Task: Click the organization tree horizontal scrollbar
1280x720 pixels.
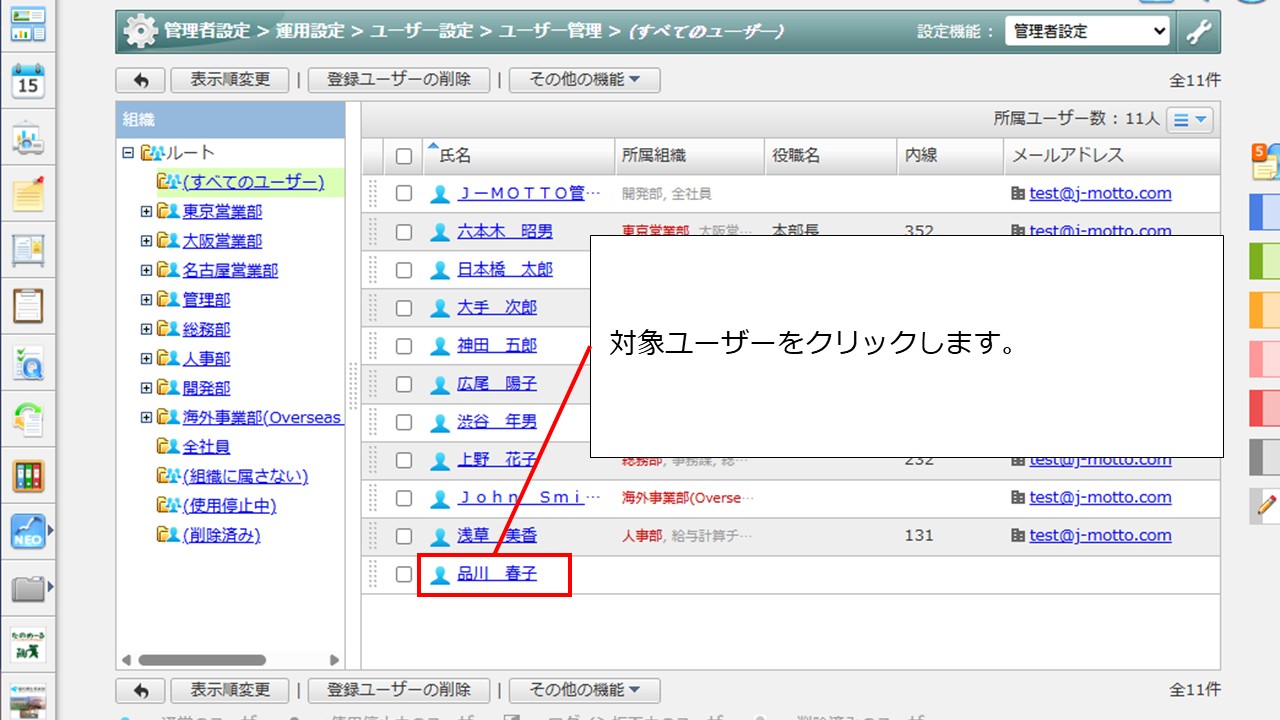Action: (202, 660)
